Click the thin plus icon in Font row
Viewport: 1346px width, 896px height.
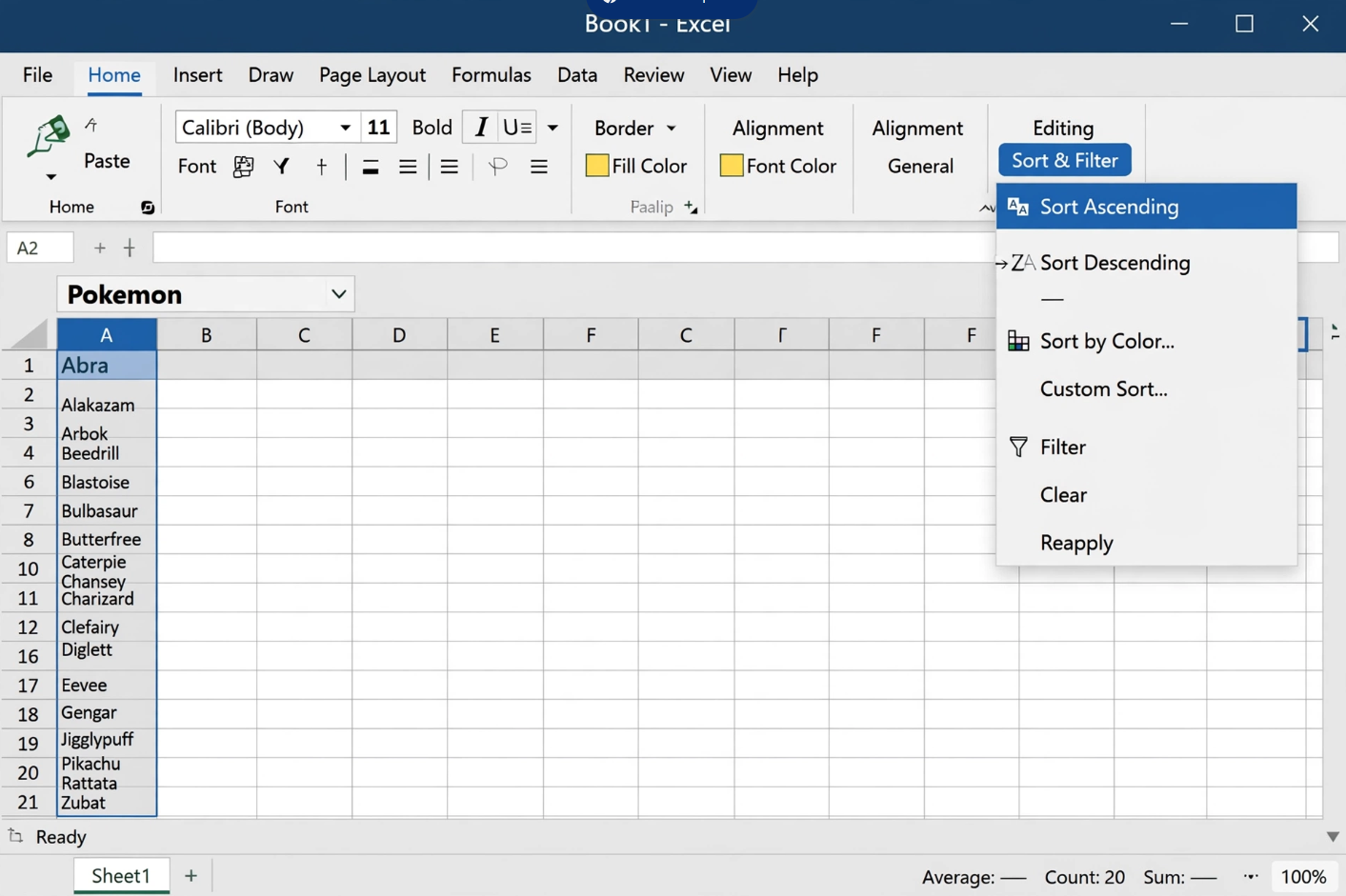click(x=322, y=167)
